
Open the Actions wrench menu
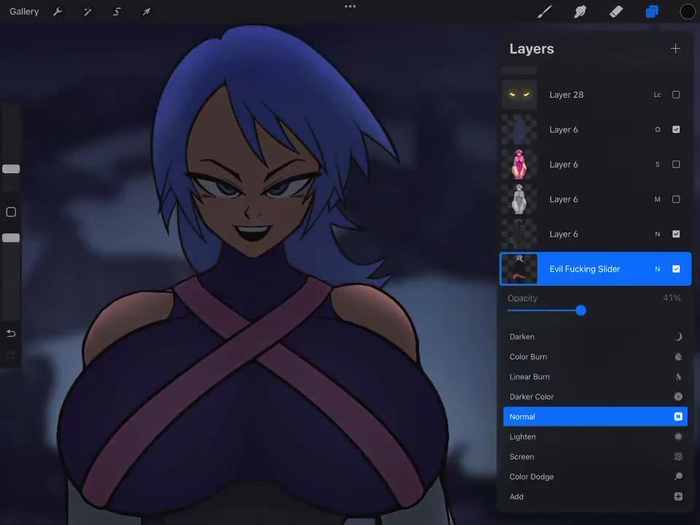[58, 12]
